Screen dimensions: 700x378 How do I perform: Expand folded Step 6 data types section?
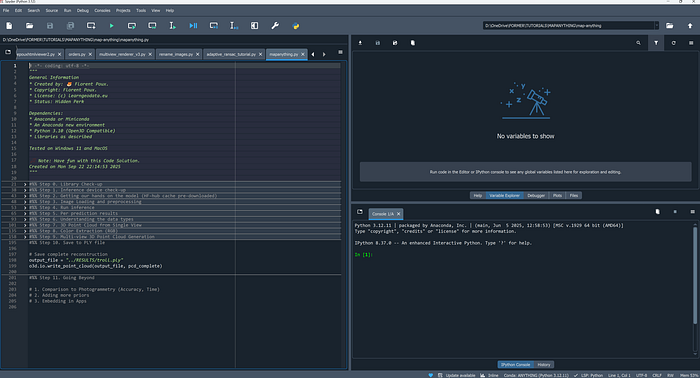click(25, 219)
